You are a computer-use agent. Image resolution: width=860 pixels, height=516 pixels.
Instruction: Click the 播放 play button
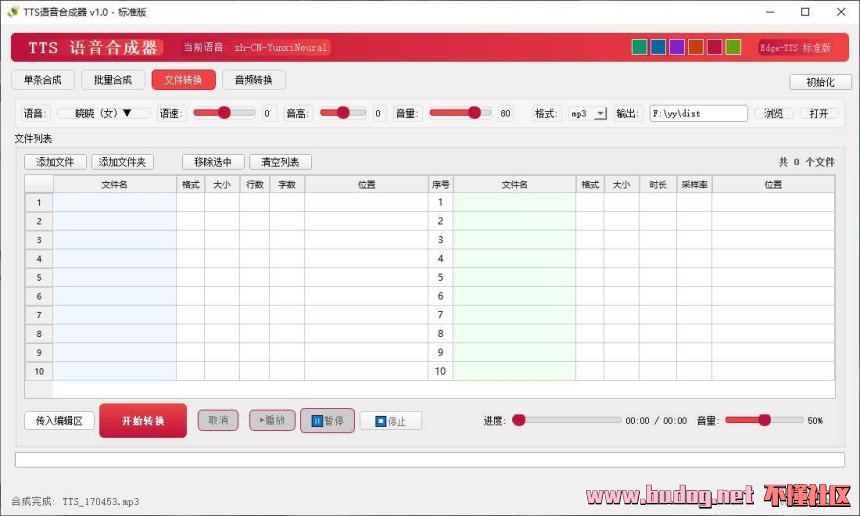click(272, 420)
